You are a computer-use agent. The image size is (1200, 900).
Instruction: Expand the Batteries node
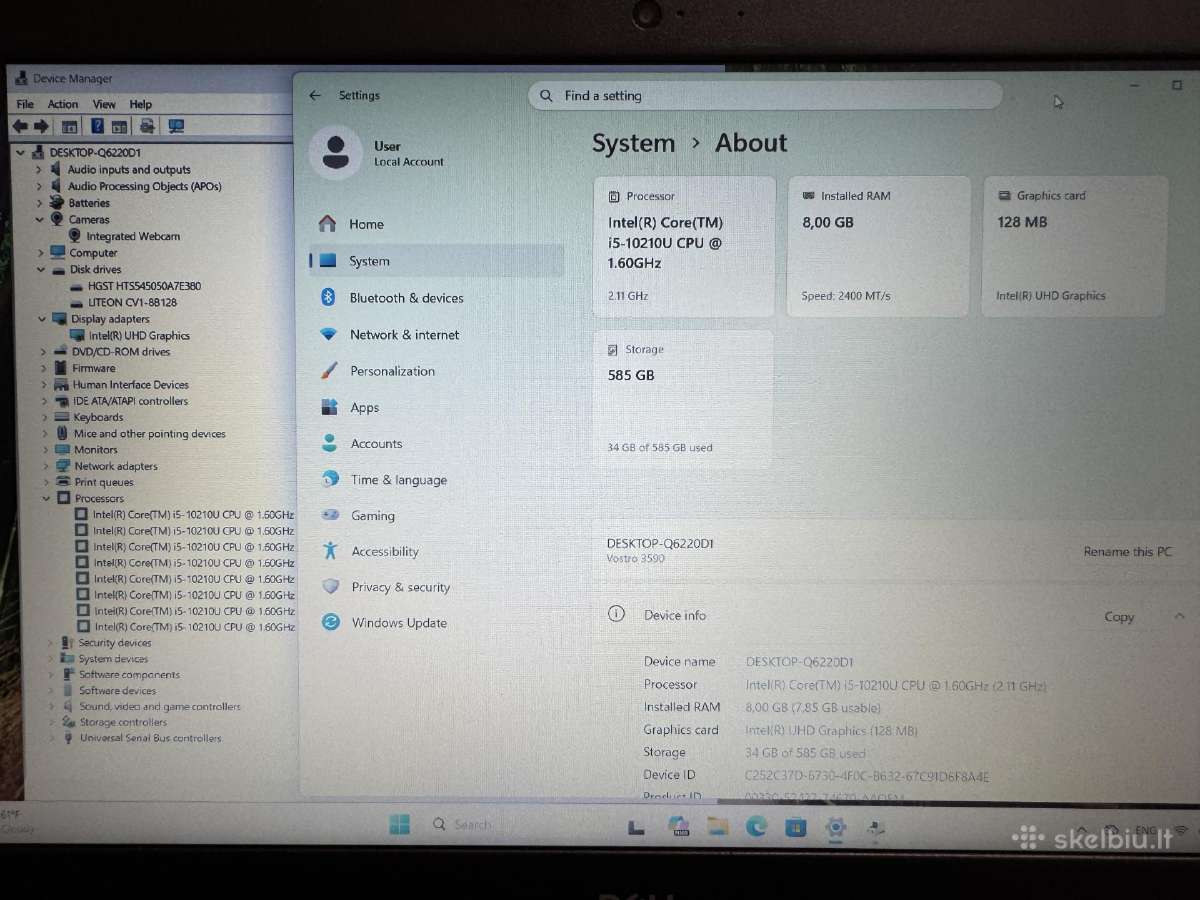tap(40, 203)
